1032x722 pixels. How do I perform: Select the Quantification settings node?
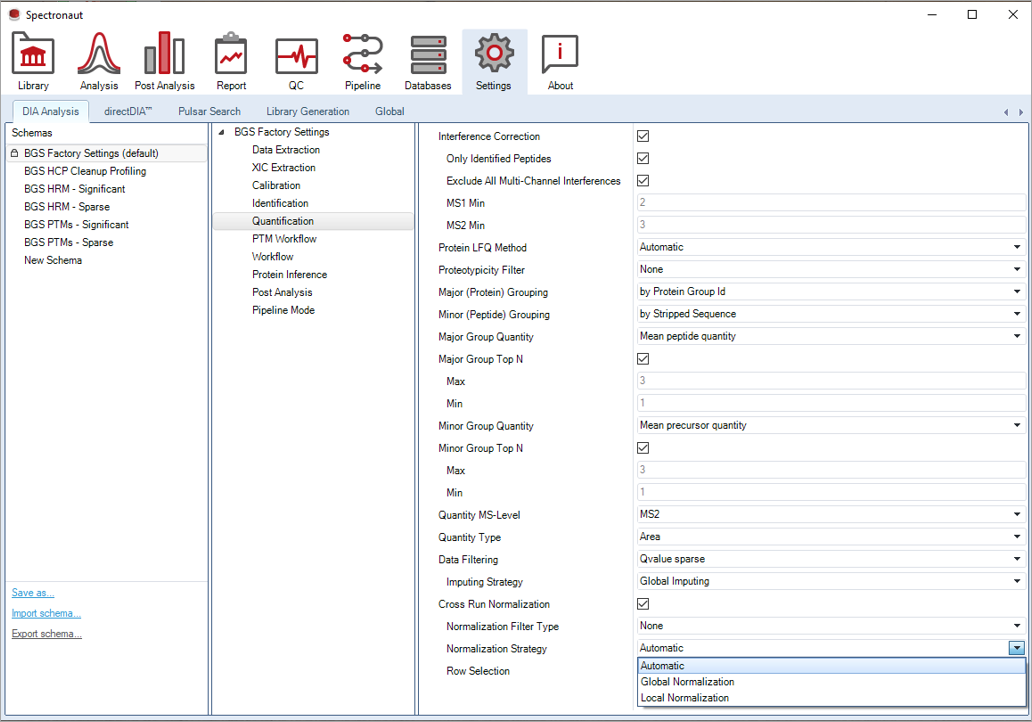(313, 221)
